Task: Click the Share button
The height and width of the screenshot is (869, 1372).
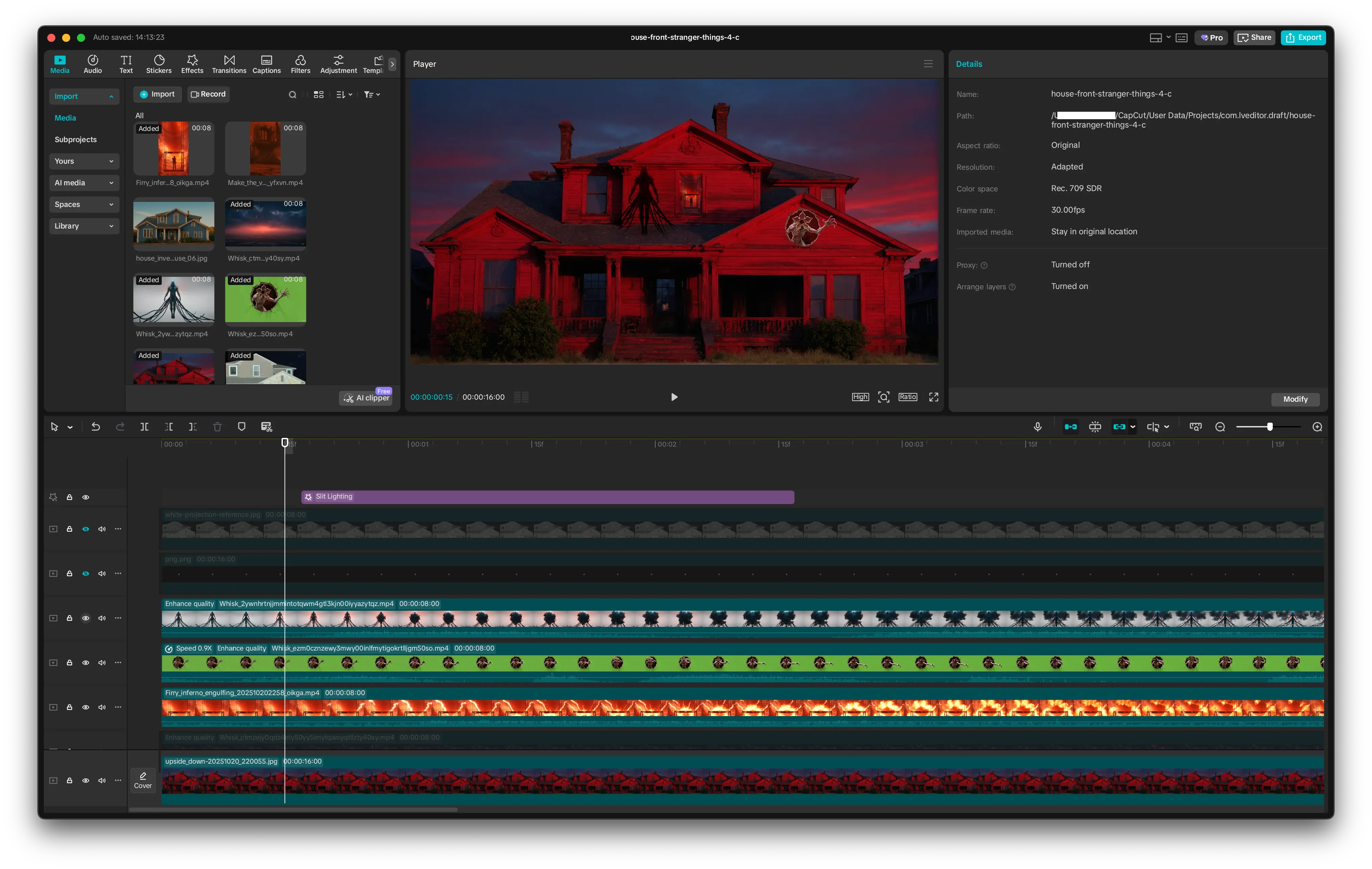Action: (x=1254, y=37)
